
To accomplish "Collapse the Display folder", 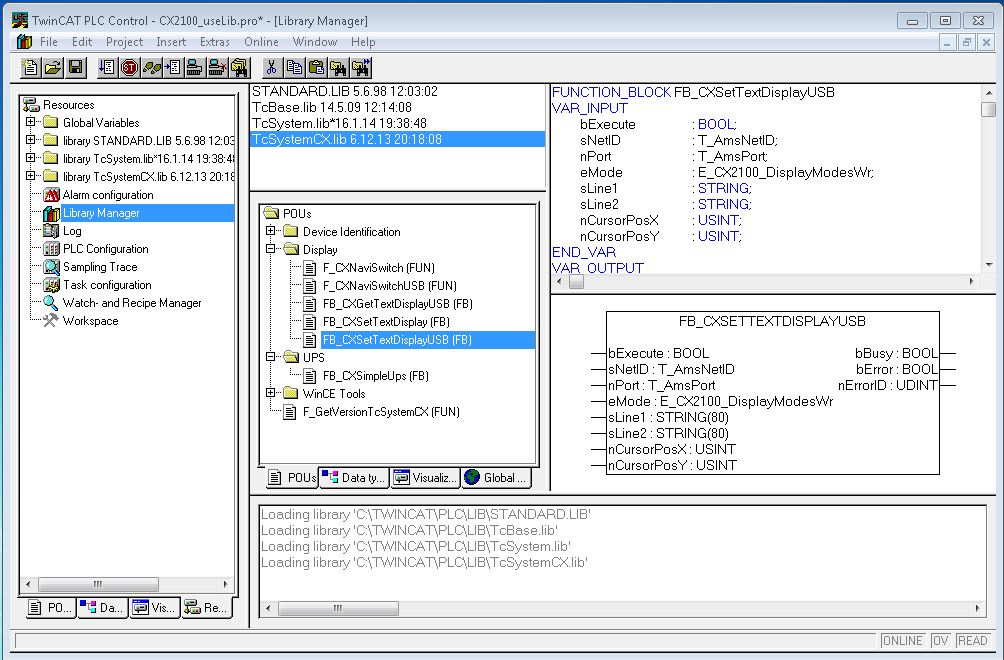I will pos(270,248).
